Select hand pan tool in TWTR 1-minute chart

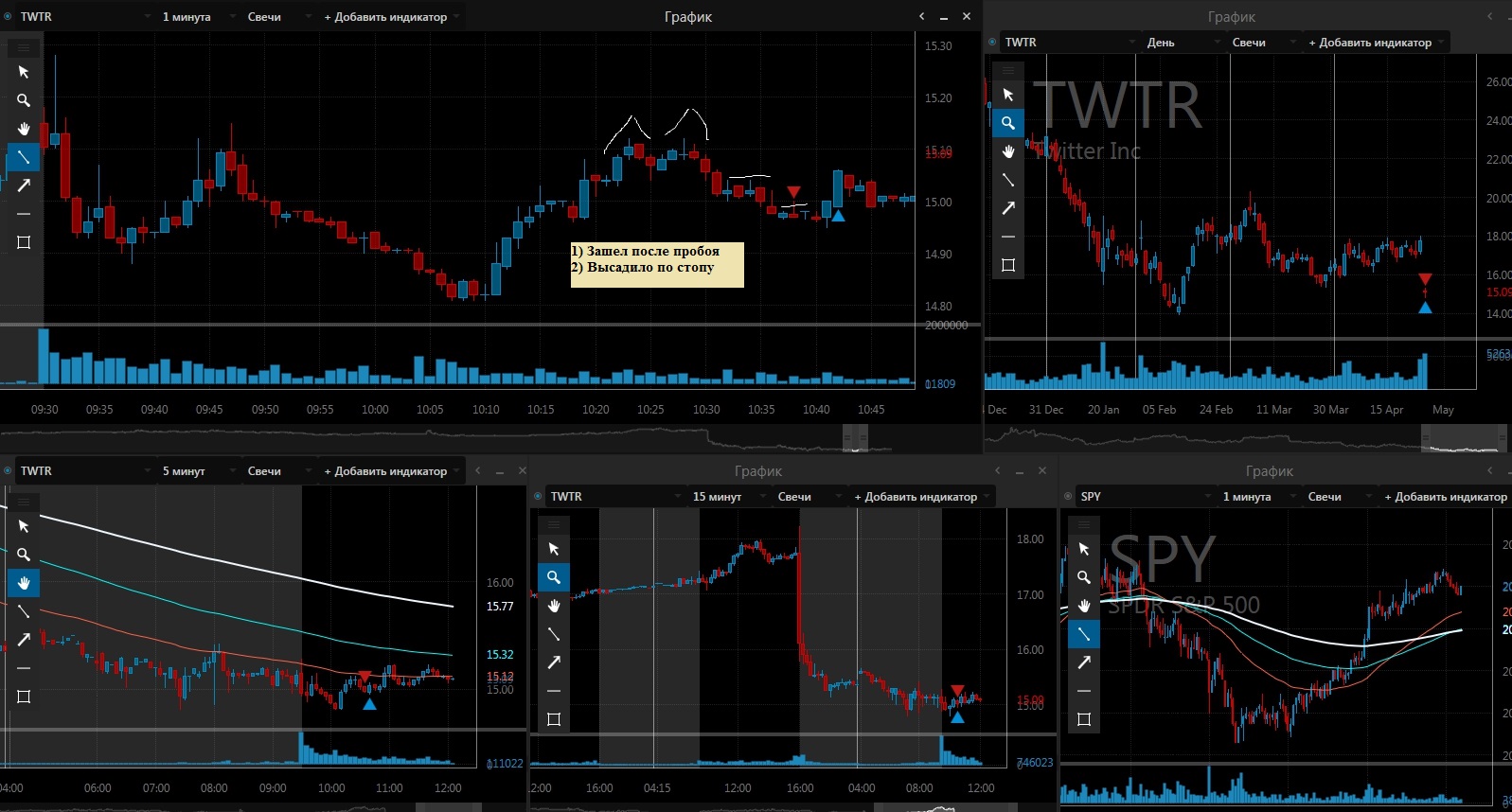click(x=24, y=129)
